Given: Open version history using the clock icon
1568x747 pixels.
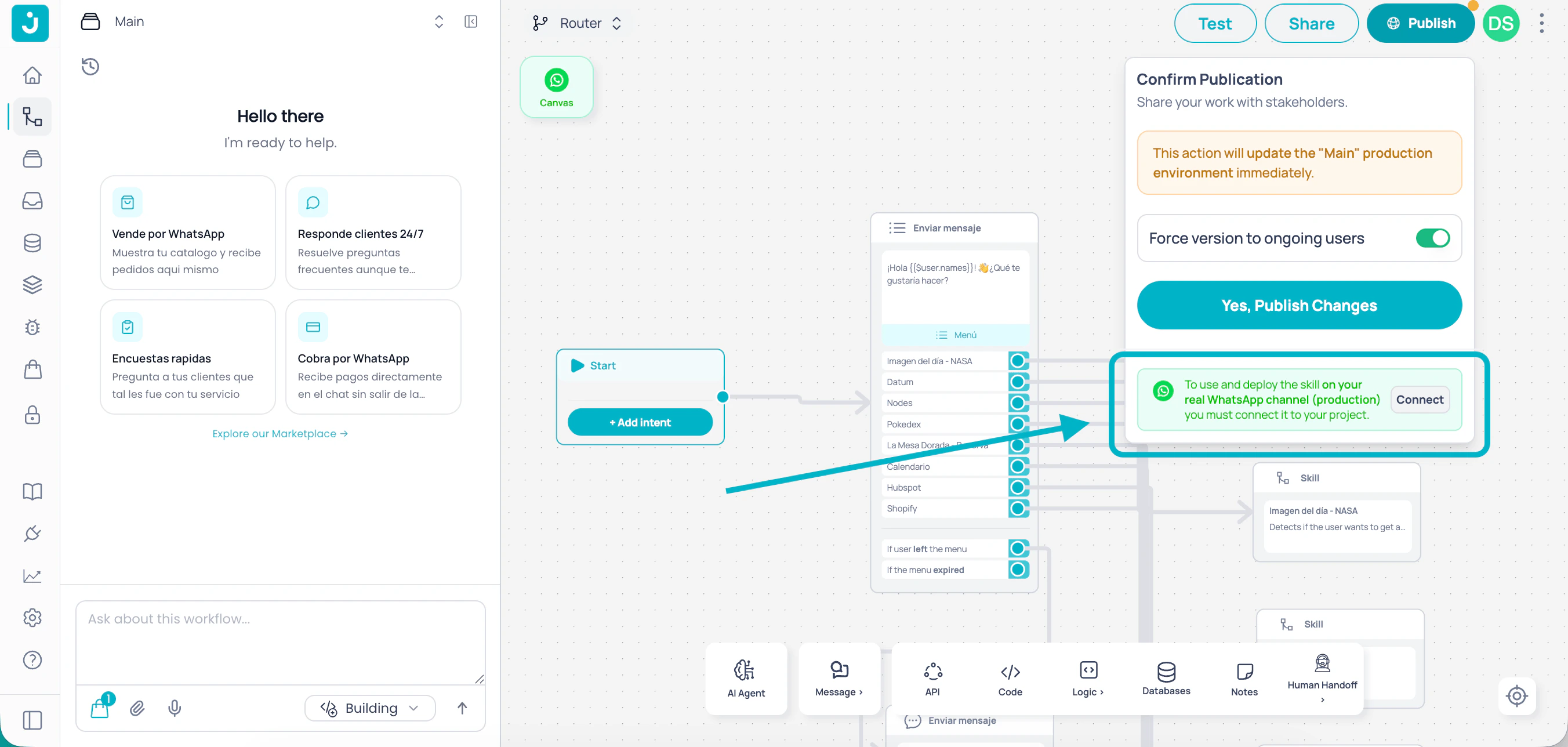Looking at the screenshot, I should click(x=90, y=67).
